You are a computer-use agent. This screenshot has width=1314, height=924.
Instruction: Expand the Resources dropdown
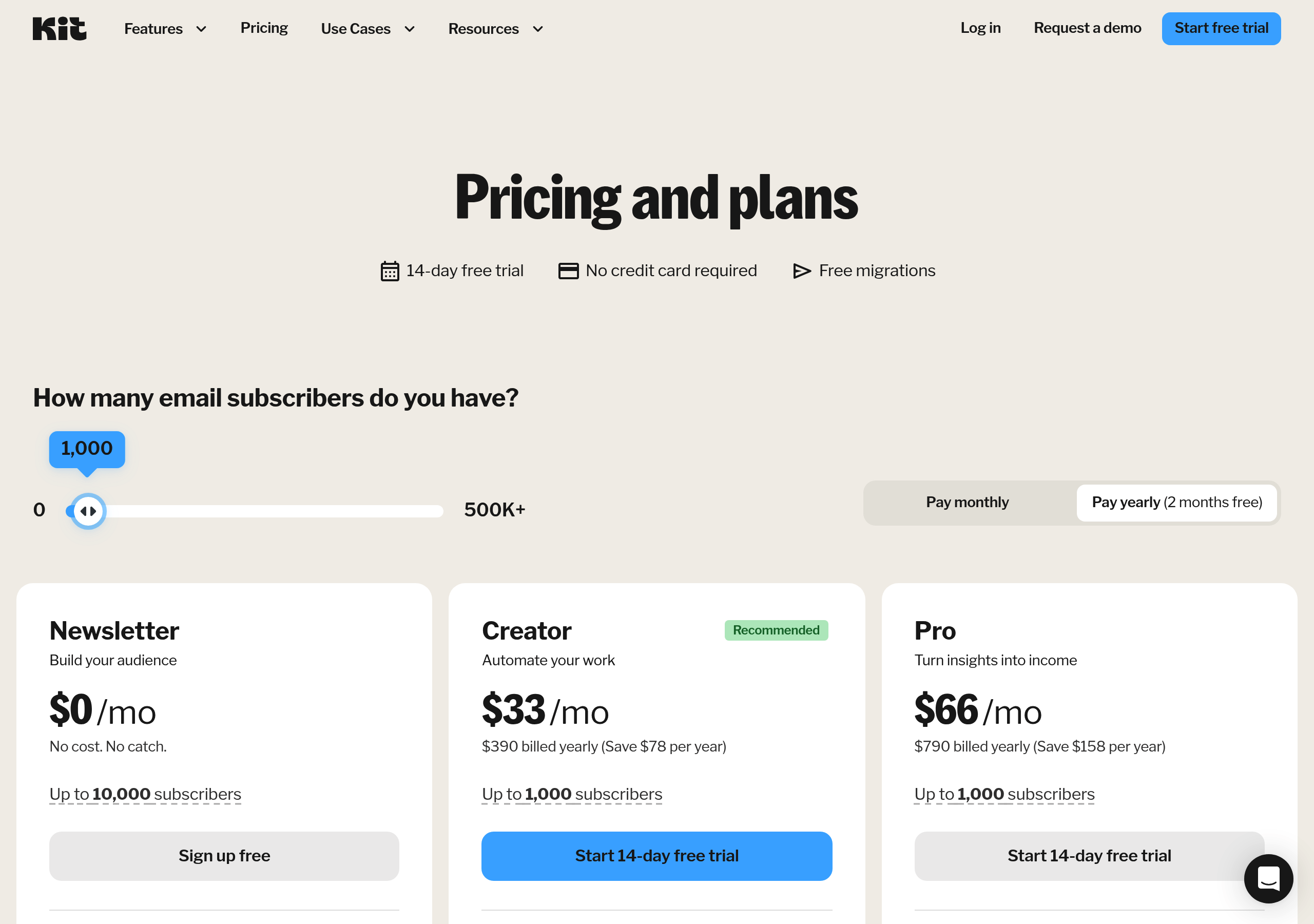click(x=495, y=29)
